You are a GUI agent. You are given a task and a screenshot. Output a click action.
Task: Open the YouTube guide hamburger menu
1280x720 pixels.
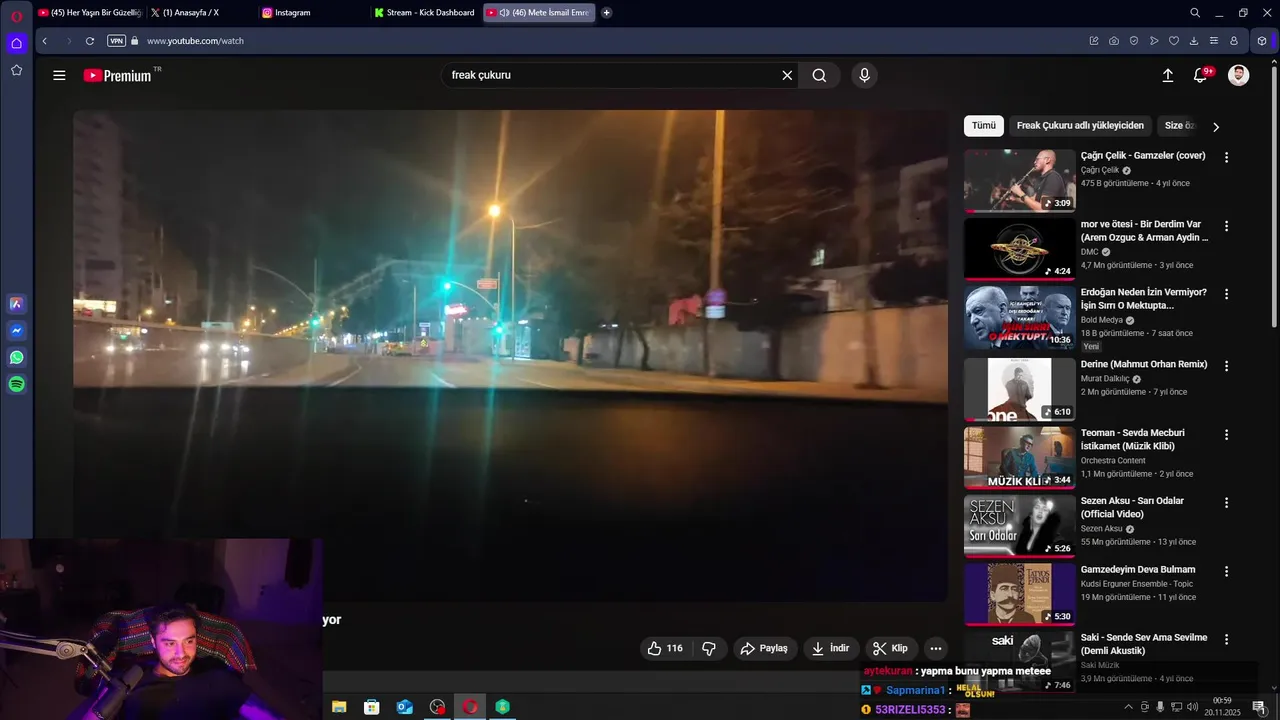click(x=59, y=75)
